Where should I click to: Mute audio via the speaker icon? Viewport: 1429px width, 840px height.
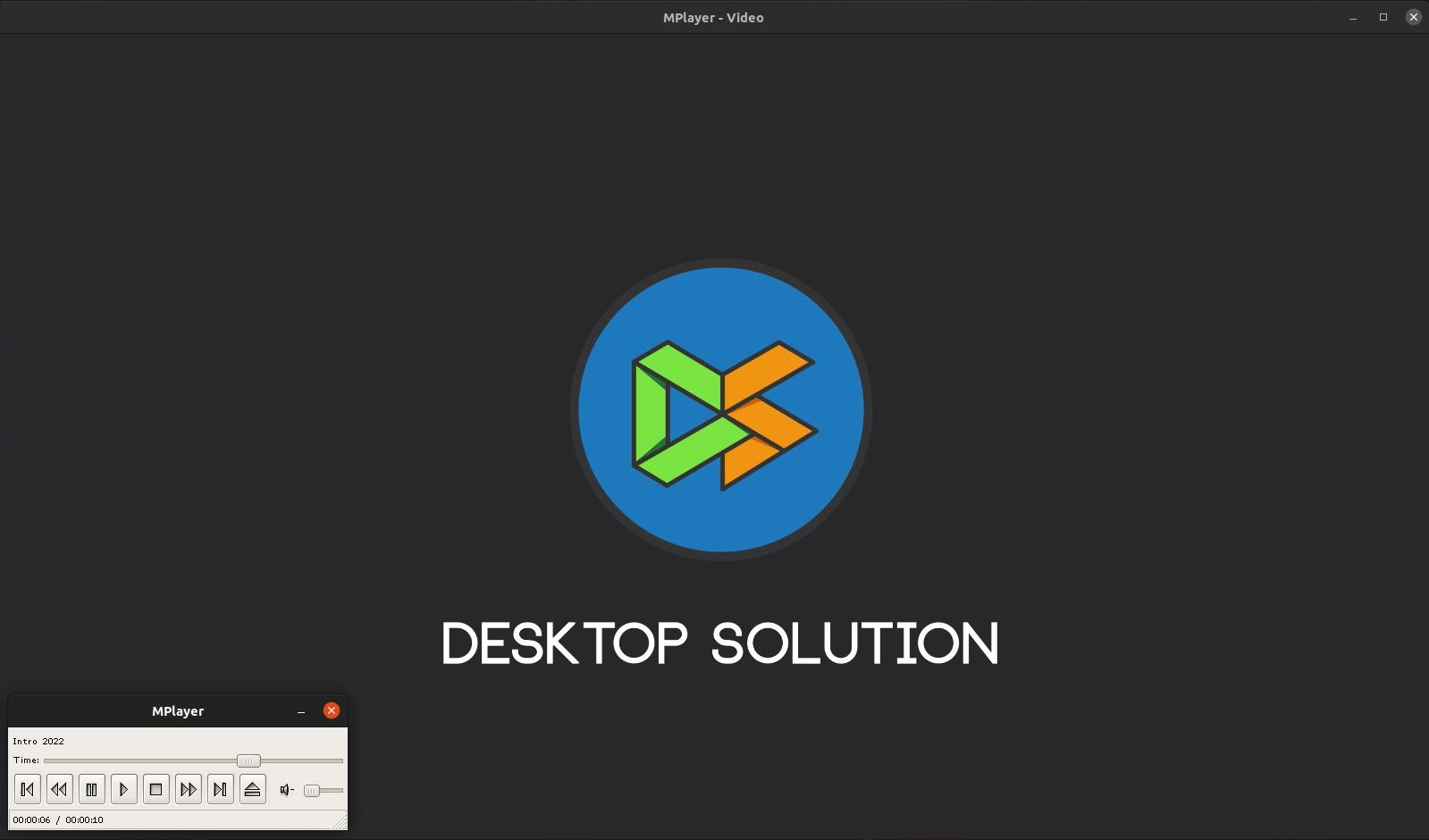(x=287, y=790)
